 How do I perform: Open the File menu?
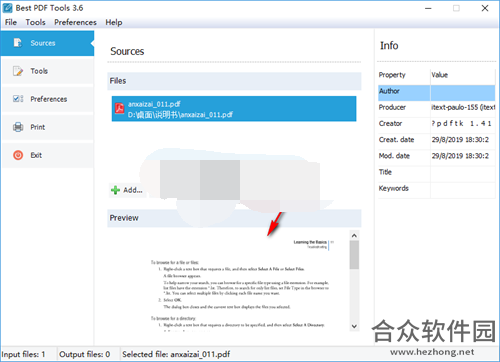pyautogui.click(x=11, y=22)
